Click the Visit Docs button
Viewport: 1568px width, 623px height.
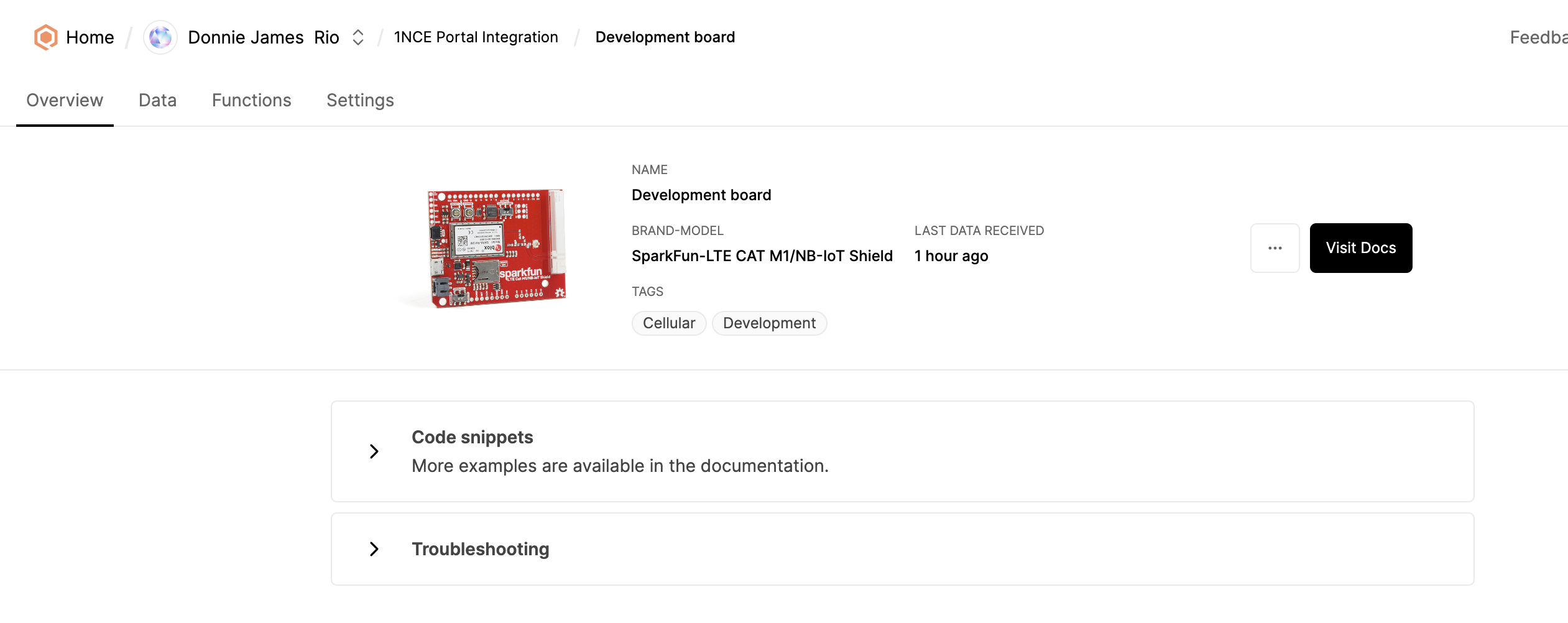[1361, 248]
